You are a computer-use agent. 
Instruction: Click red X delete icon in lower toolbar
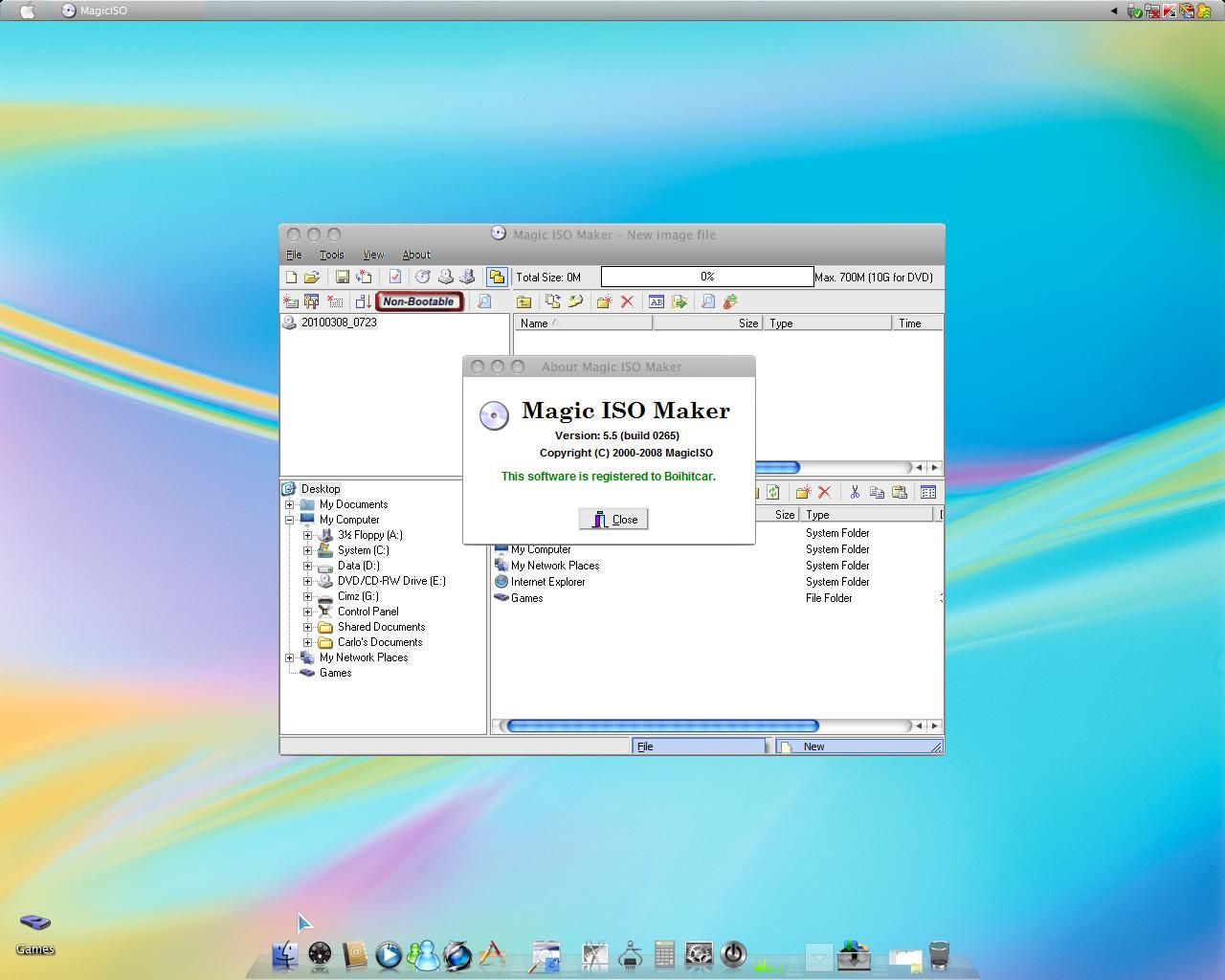824,492
